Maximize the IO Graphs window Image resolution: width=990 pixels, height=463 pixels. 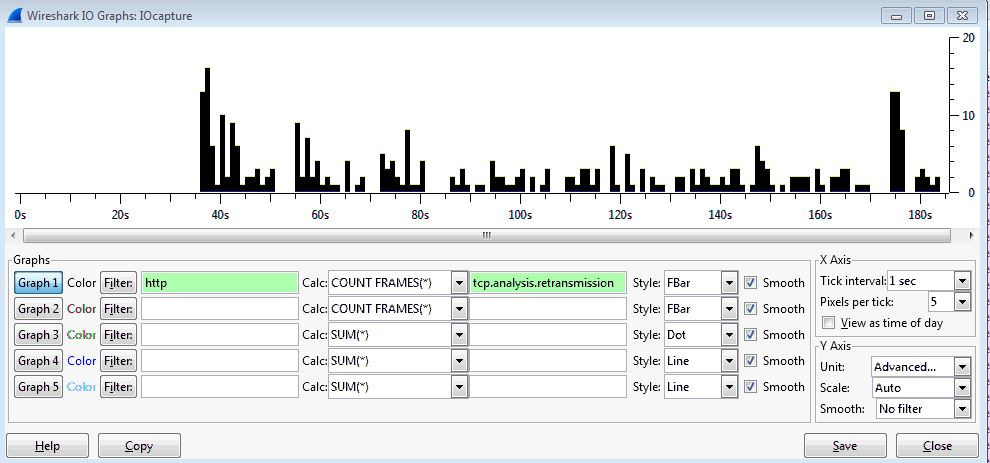[x=929, y=15]
